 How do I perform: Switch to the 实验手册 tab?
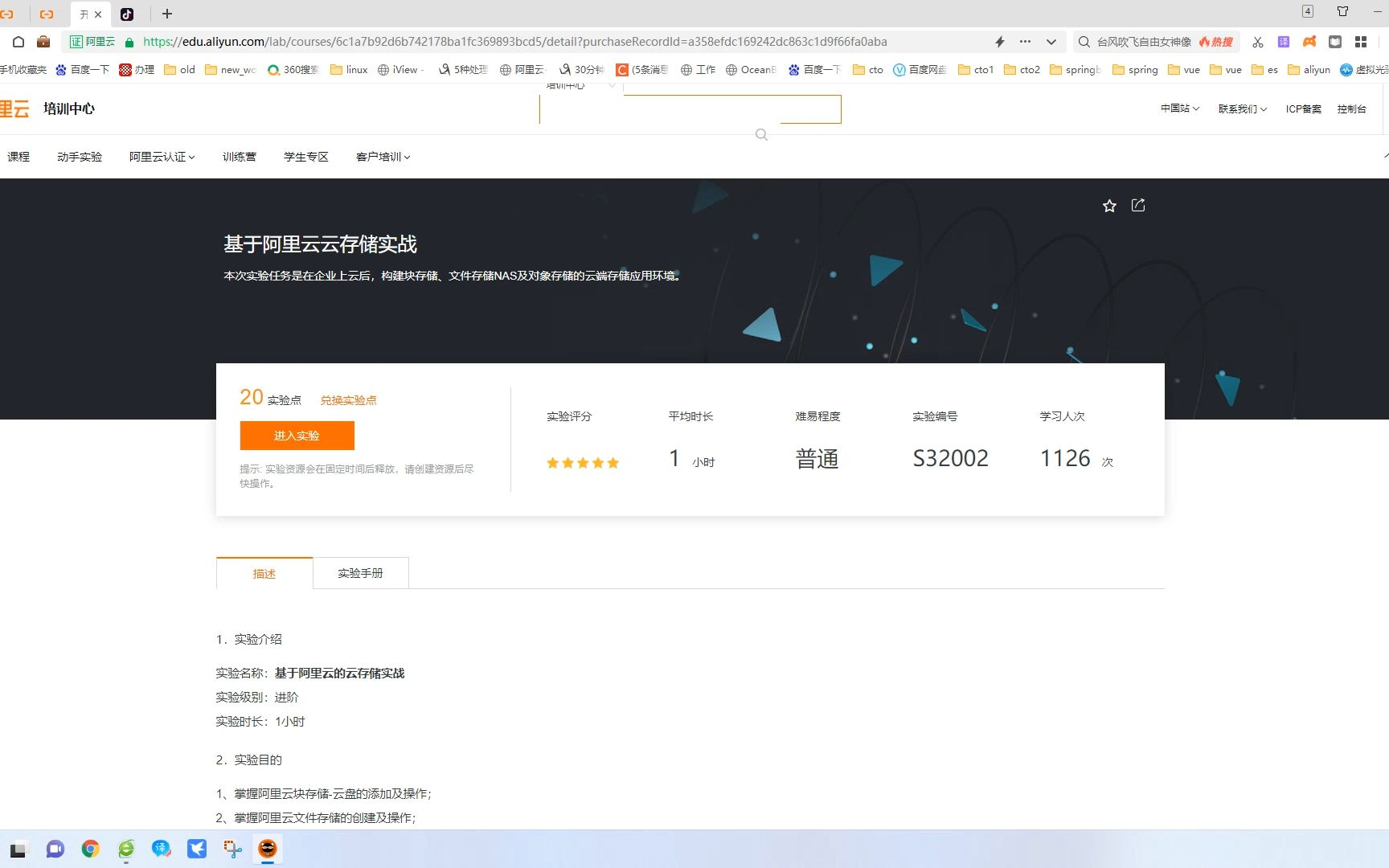point(361,573)
